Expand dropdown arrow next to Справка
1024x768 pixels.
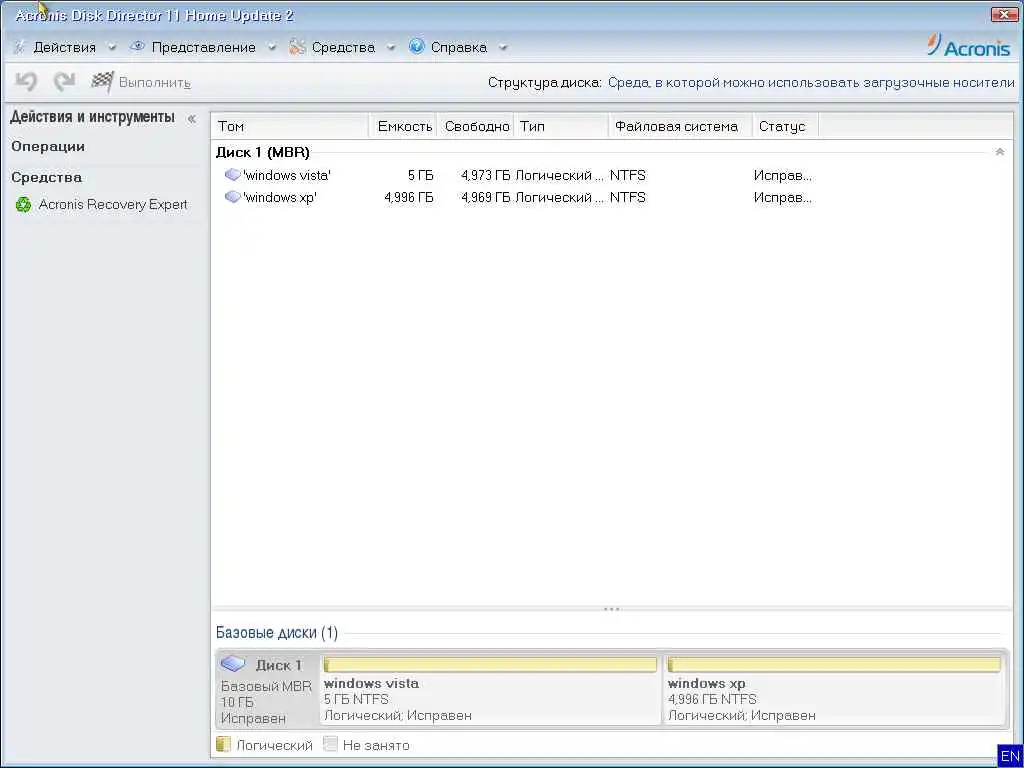pyautogui.click(x=502, y=48)
